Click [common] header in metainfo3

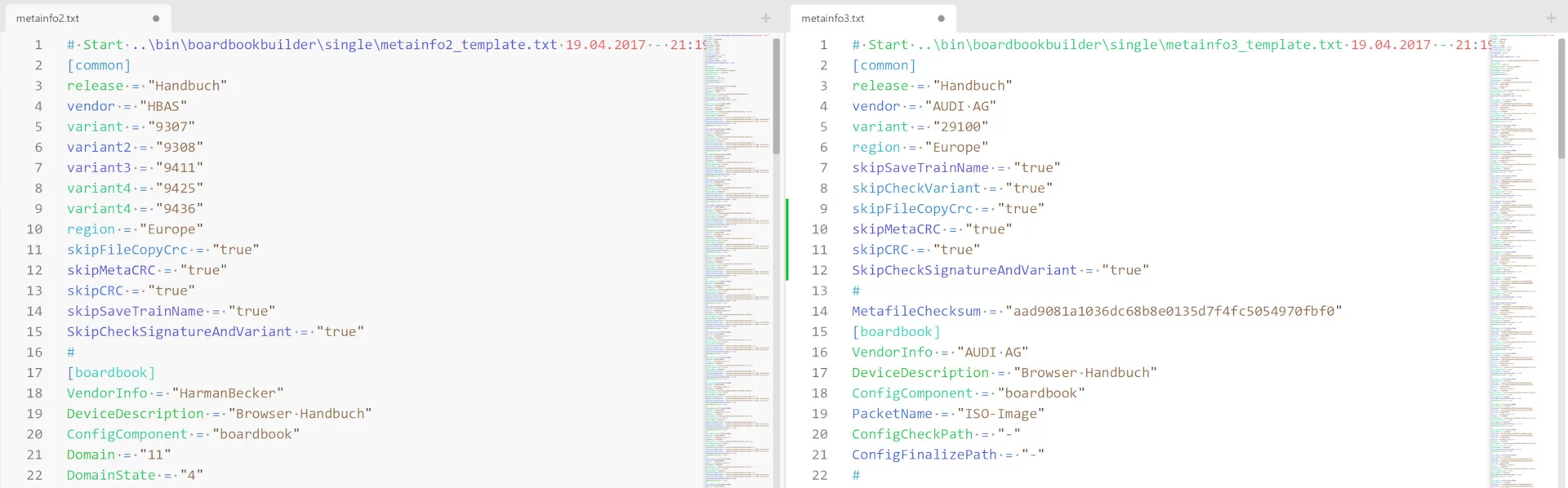pyautogui.click(x=884, y=65)
